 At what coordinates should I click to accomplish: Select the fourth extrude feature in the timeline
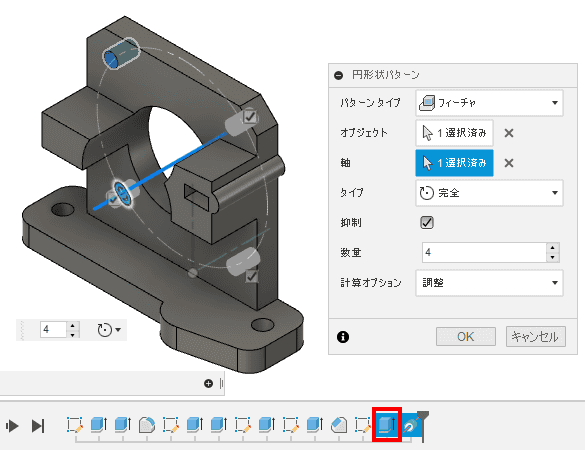tap(219, 425)
